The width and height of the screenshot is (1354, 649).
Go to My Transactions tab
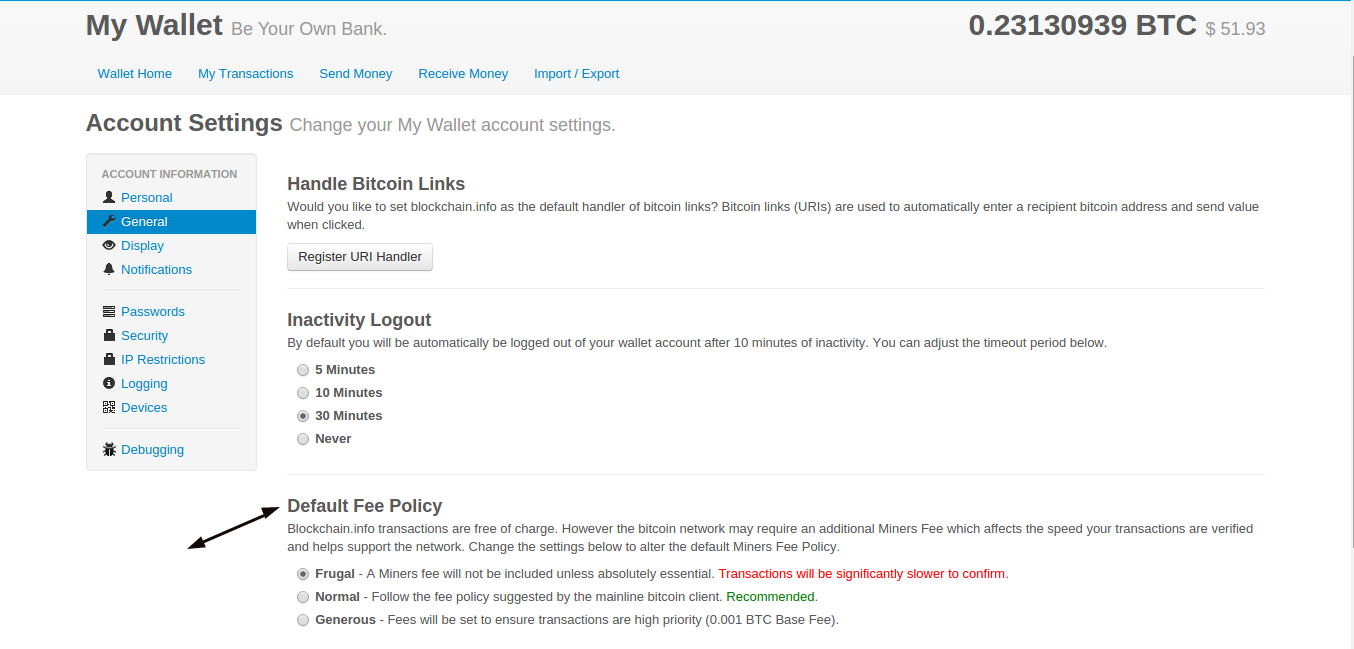click(246, 74)
